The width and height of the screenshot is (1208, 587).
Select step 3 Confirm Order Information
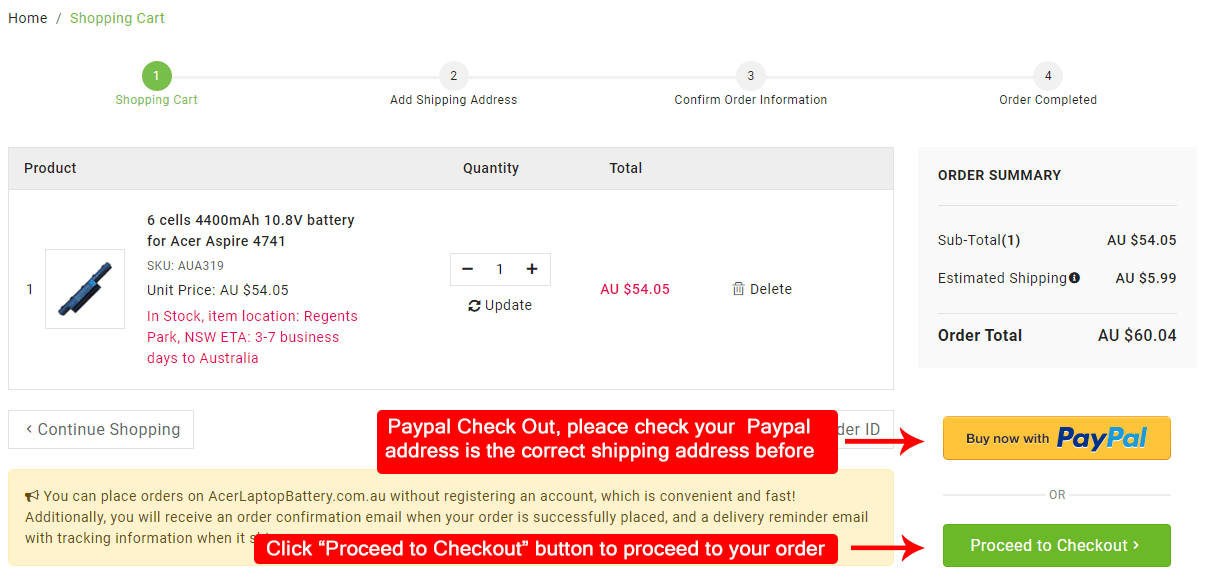tap(750, 76)
